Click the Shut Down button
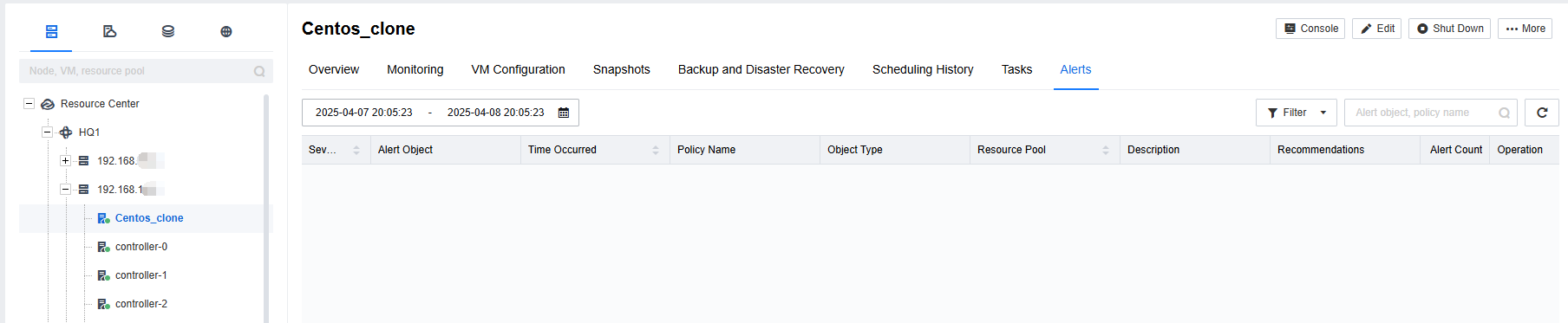 (1449, 29)
